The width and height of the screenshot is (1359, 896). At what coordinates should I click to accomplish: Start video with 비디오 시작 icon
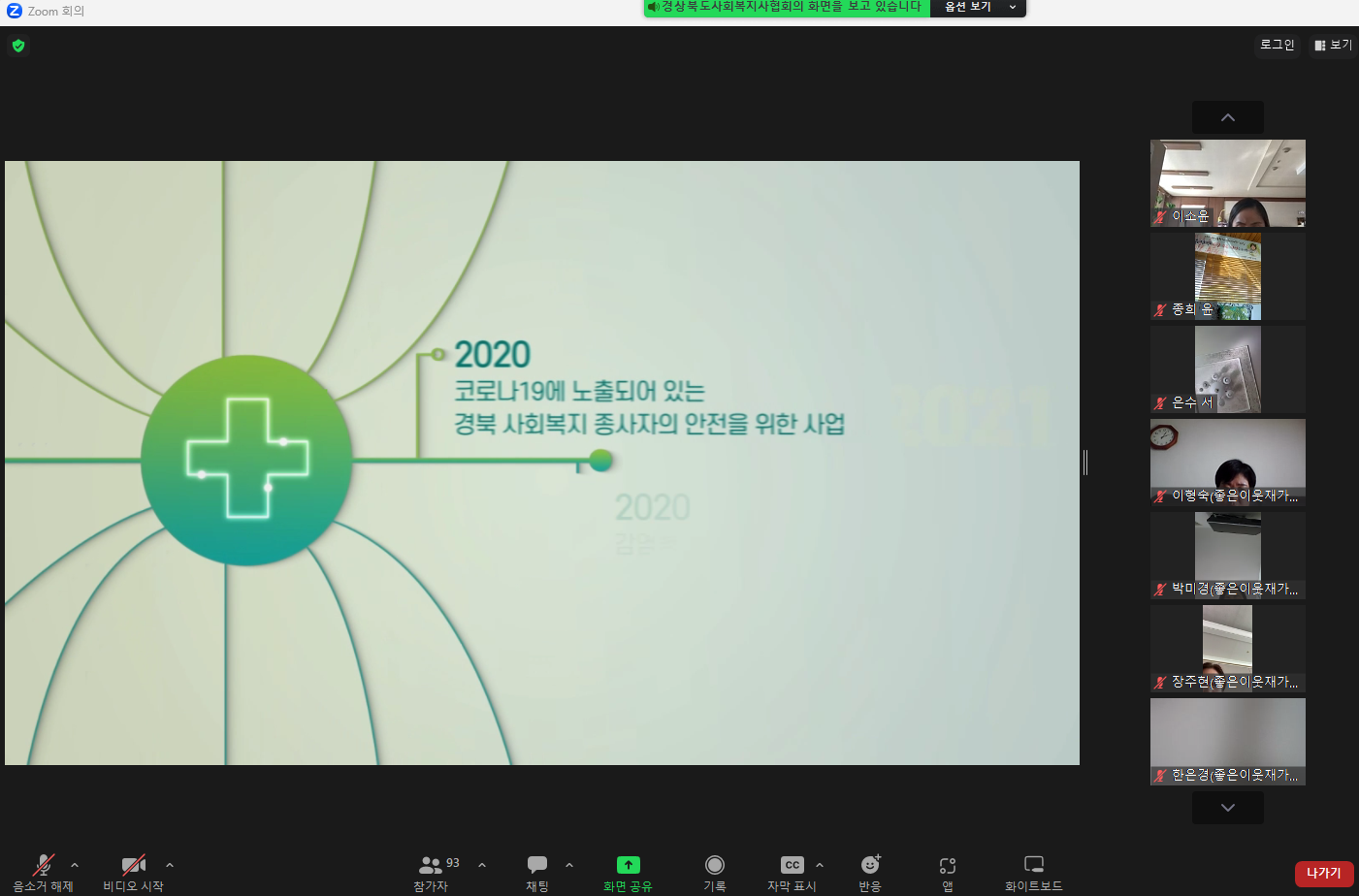coord(134,865)
